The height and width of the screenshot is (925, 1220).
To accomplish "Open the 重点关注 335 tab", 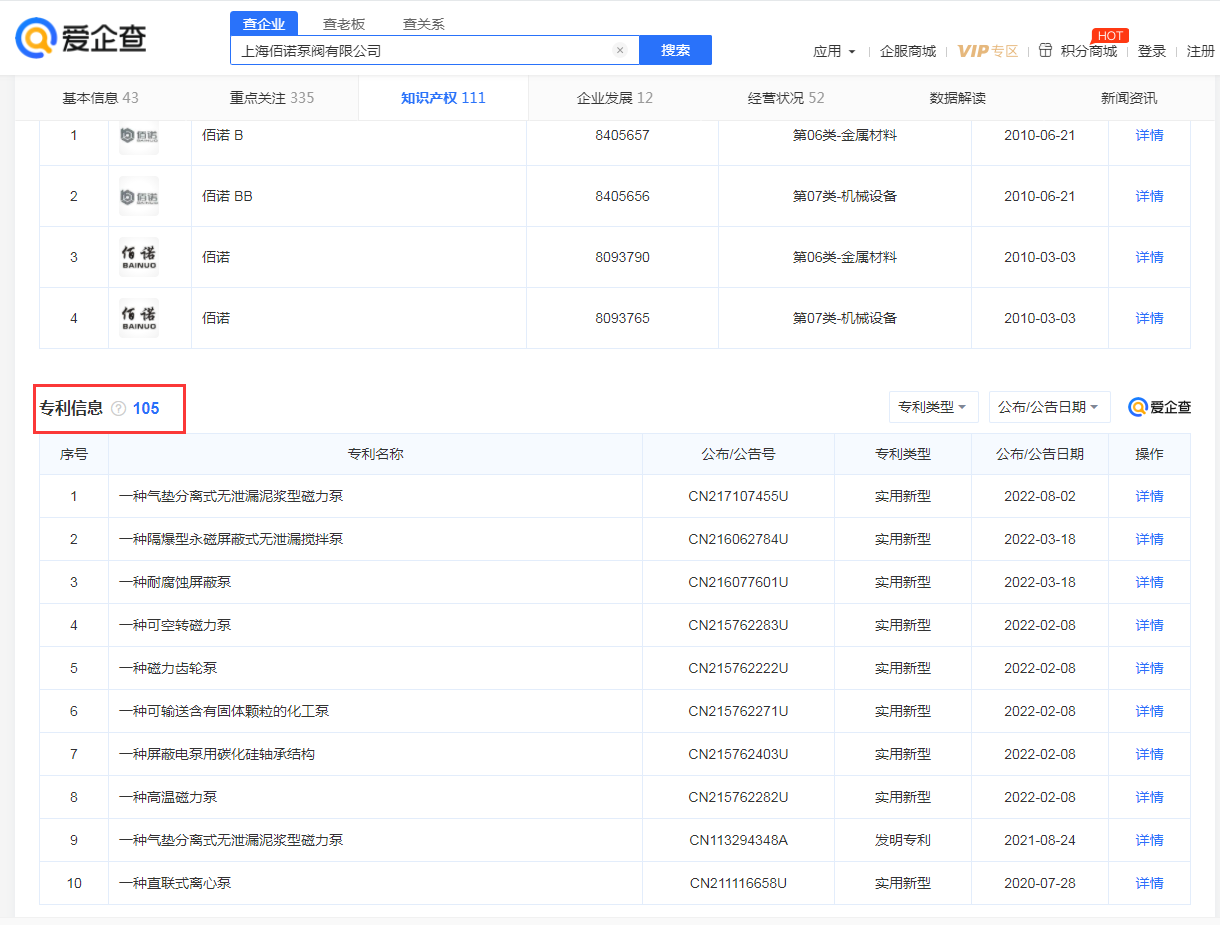I will tap(272, 98).
